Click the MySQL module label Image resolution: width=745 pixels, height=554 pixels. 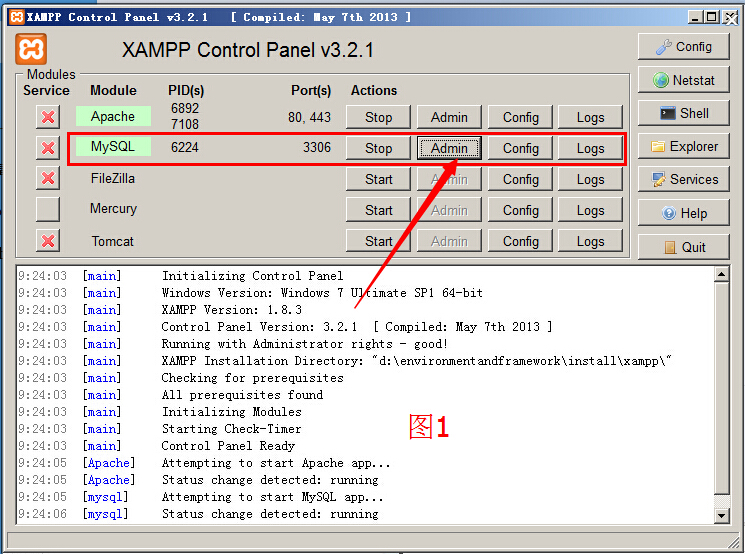point(113,146)
